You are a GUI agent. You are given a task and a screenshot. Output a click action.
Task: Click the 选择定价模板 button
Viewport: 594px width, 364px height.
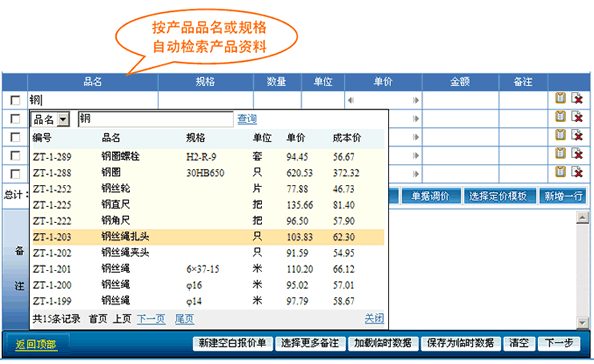[498, 196]
